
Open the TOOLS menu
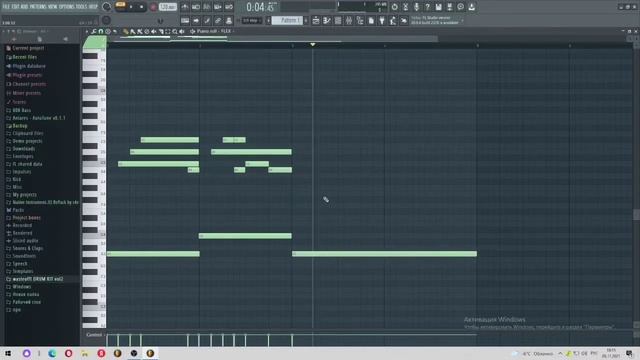click(82, 7)
